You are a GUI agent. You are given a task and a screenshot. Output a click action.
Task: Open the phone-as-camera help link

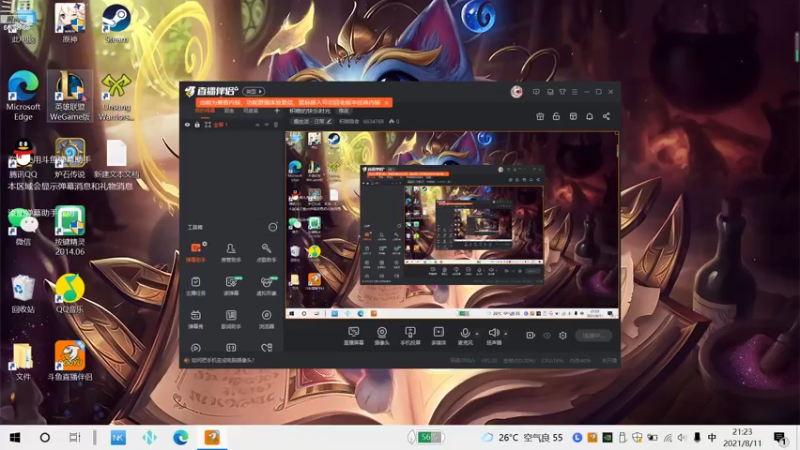(222, 360)
